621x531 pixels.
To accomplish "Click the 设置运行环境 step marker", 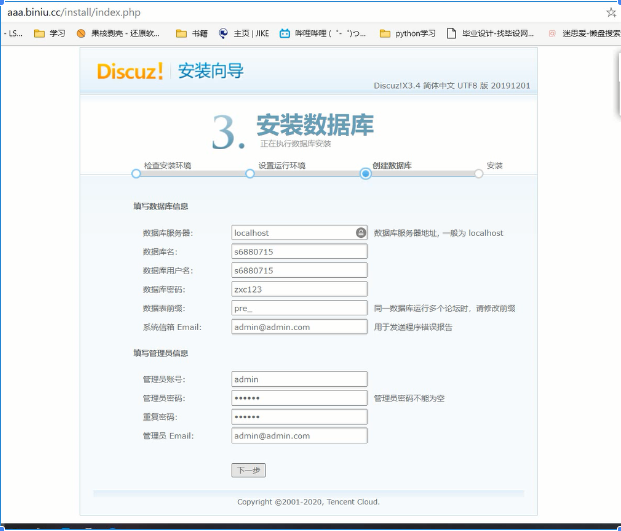I will [250, 174].
